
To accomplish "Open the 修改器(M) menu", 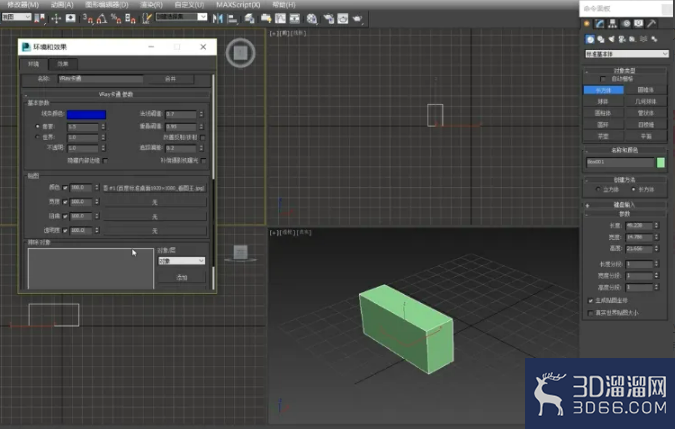I will (22, 5).
